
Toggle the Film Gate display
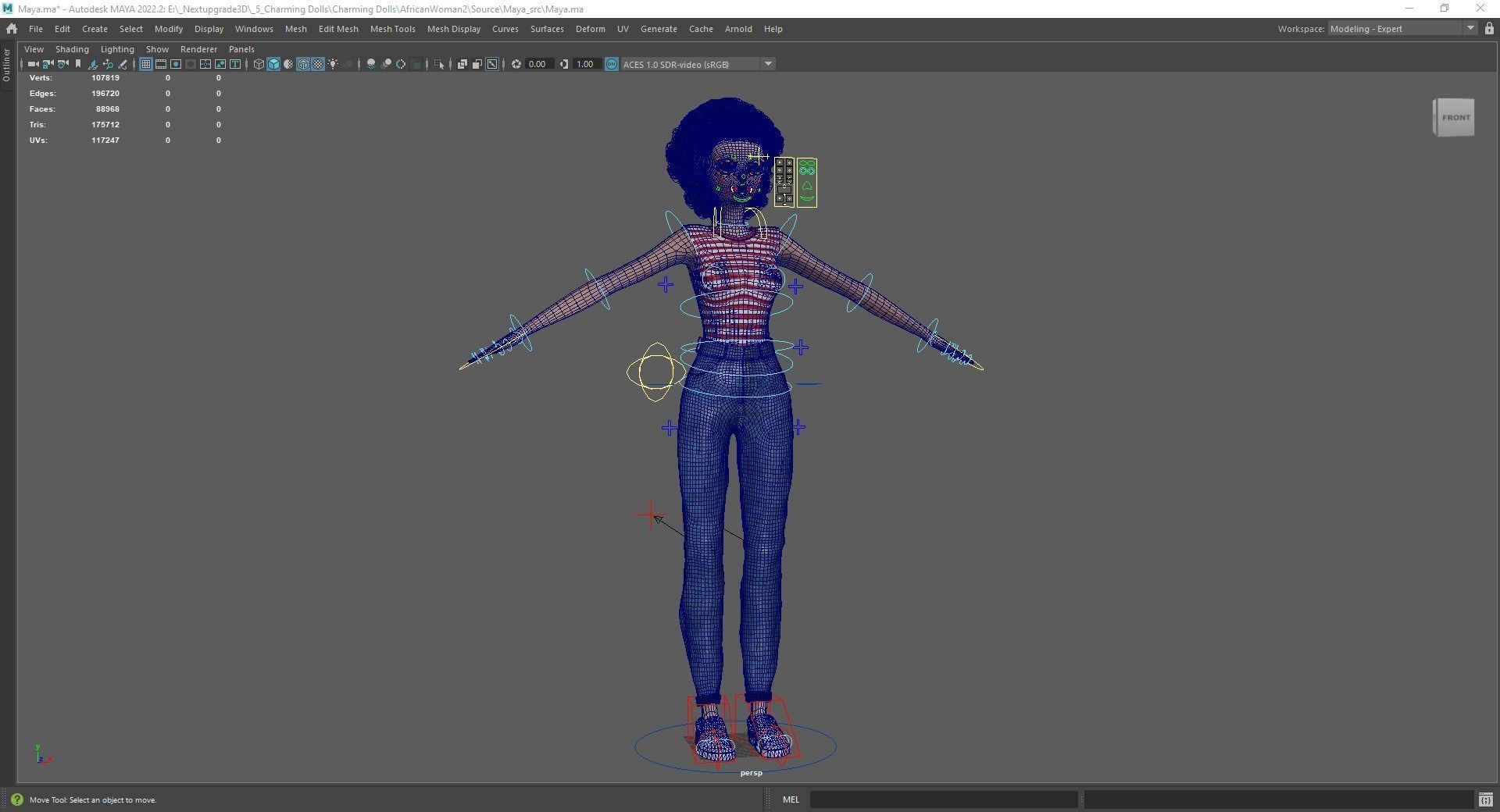161,64
